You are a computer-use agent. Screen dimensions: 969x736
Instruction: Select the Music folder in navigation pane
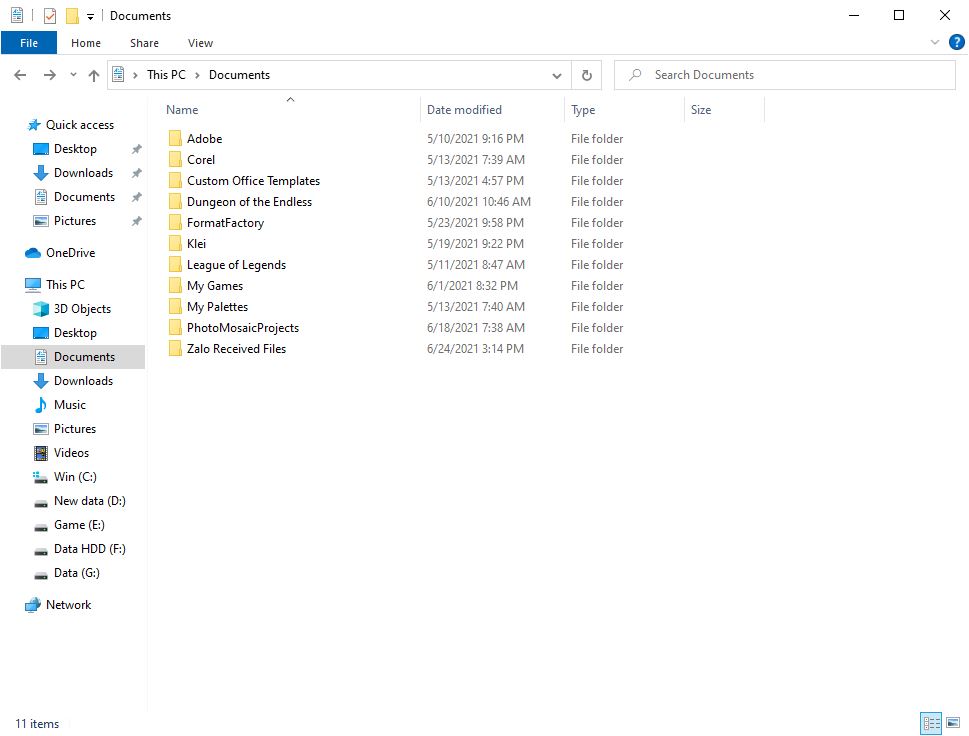pos(69,405)
